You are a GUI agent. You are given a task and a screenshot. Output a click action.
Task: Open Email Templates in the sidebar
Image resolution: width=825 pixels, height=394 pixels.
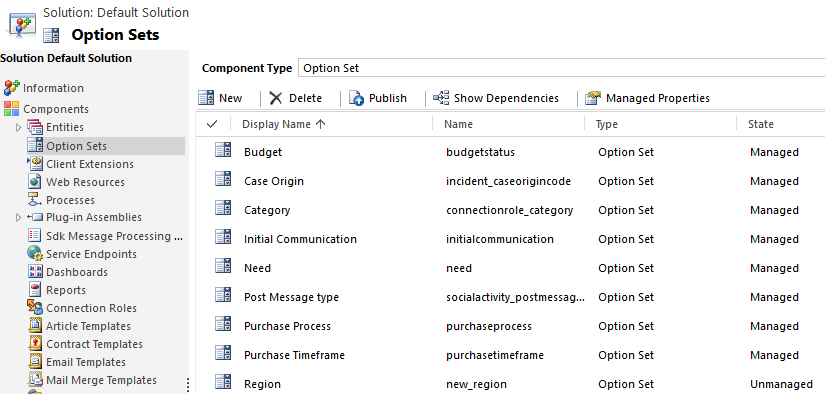tap(86, 362)
